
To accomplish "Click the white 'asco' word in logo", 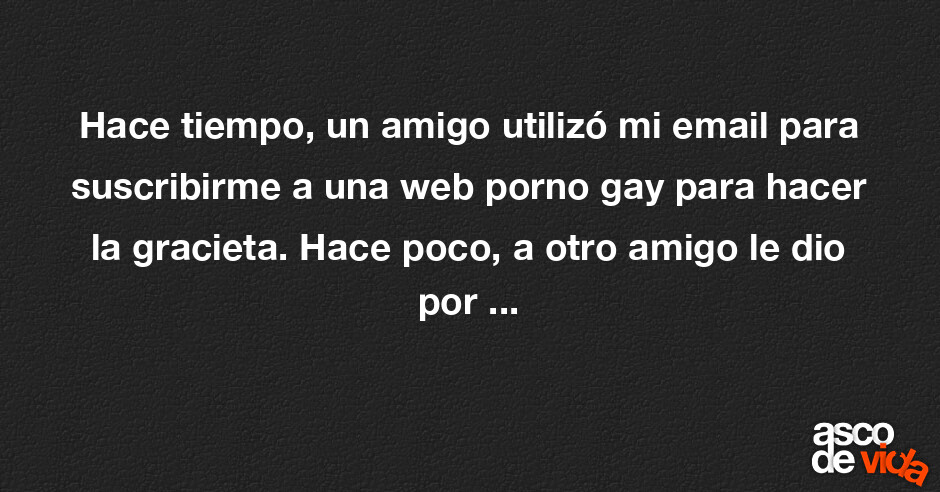I will pyautogui.click(x=853, y=435).
